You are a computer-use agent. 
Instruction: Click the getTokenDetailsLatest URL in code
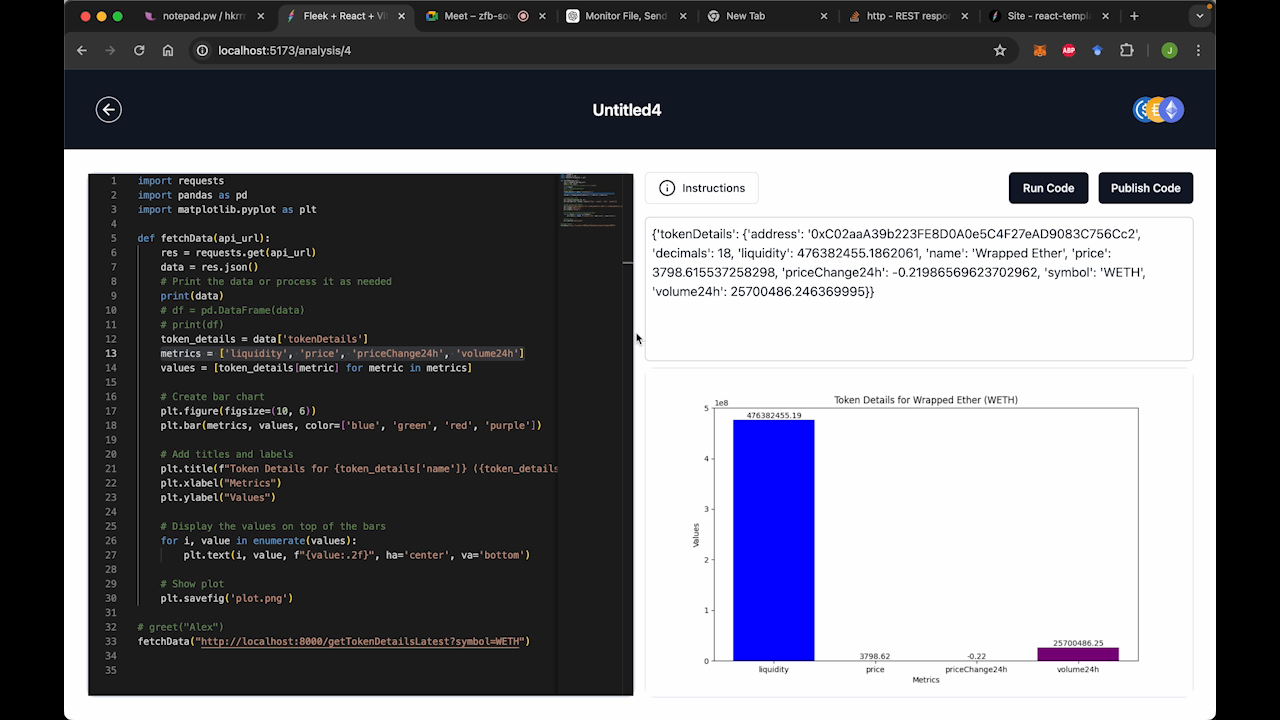click(361, 641)
